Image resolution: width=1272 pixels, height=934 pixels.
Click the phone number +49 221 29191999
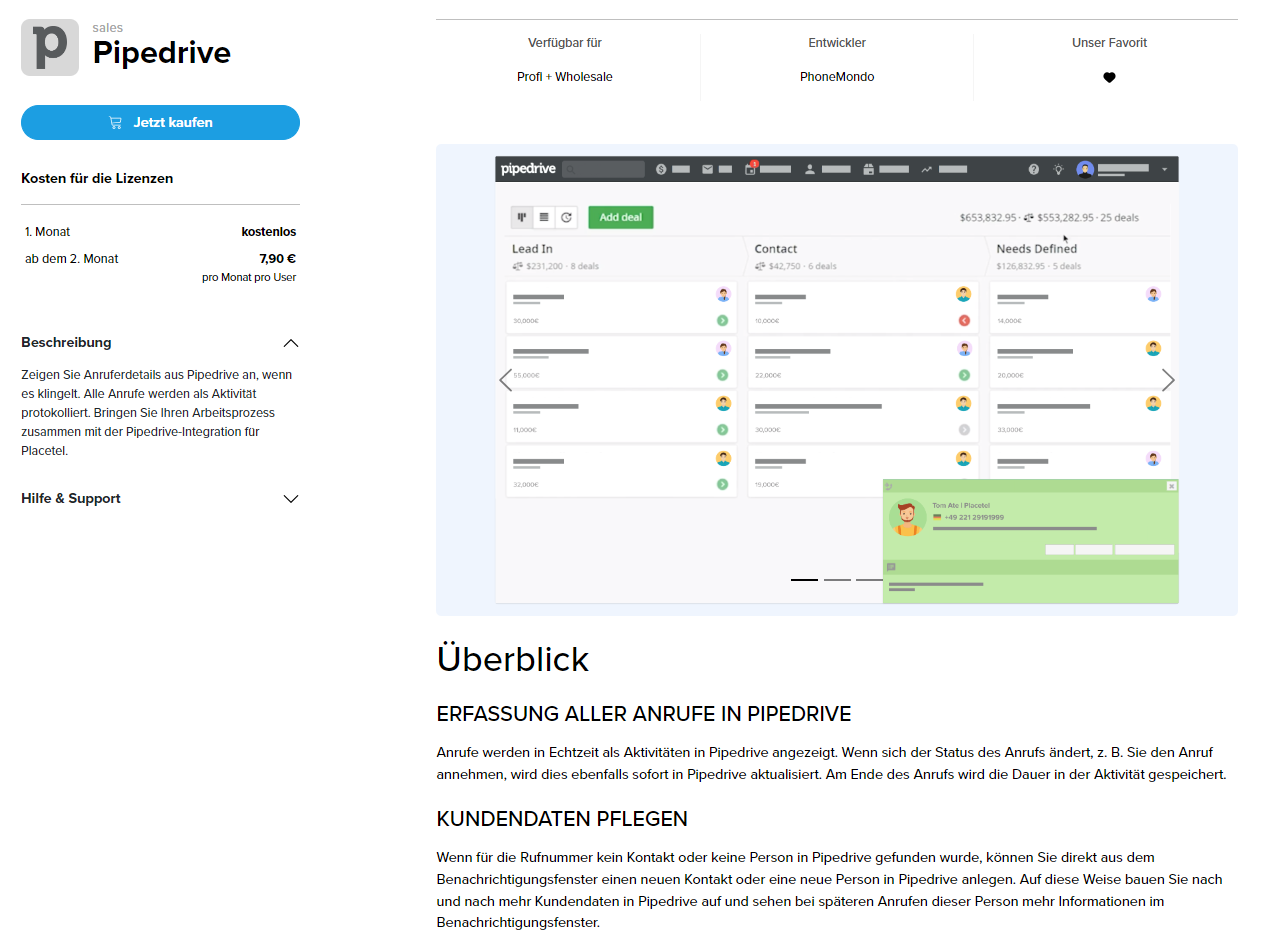(x=974, y=518)
